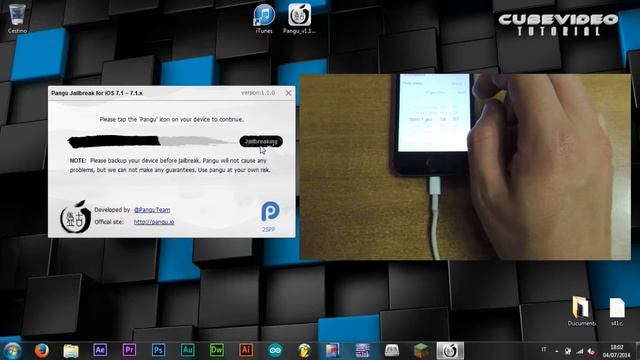Screen dimensions: 640x360
Task: Click the colorful square taskbar icon
Action: 333,350
